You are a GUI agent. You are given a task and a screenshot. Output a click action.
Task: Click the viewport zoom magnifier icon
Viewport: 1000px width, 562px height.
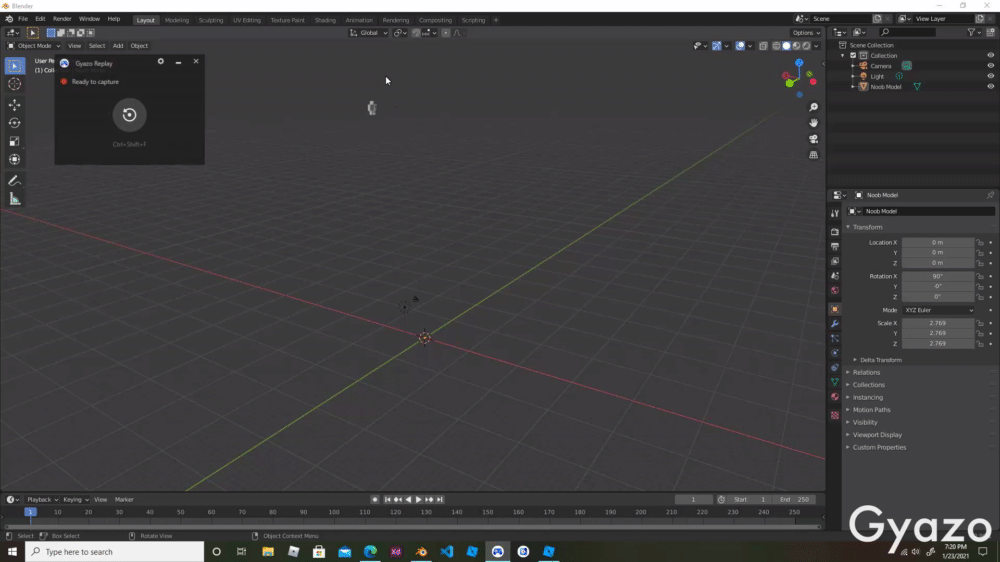click(814, 107)
